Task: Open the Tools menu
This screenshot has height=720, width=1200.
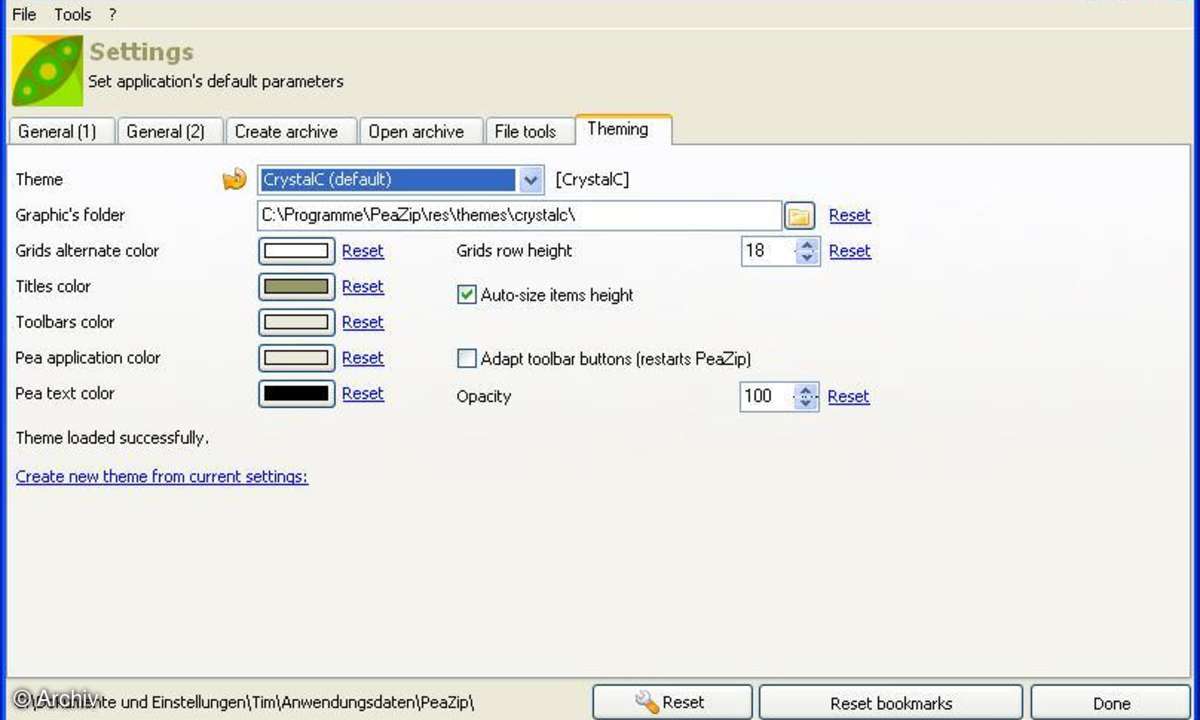Action: pos(73,14)
